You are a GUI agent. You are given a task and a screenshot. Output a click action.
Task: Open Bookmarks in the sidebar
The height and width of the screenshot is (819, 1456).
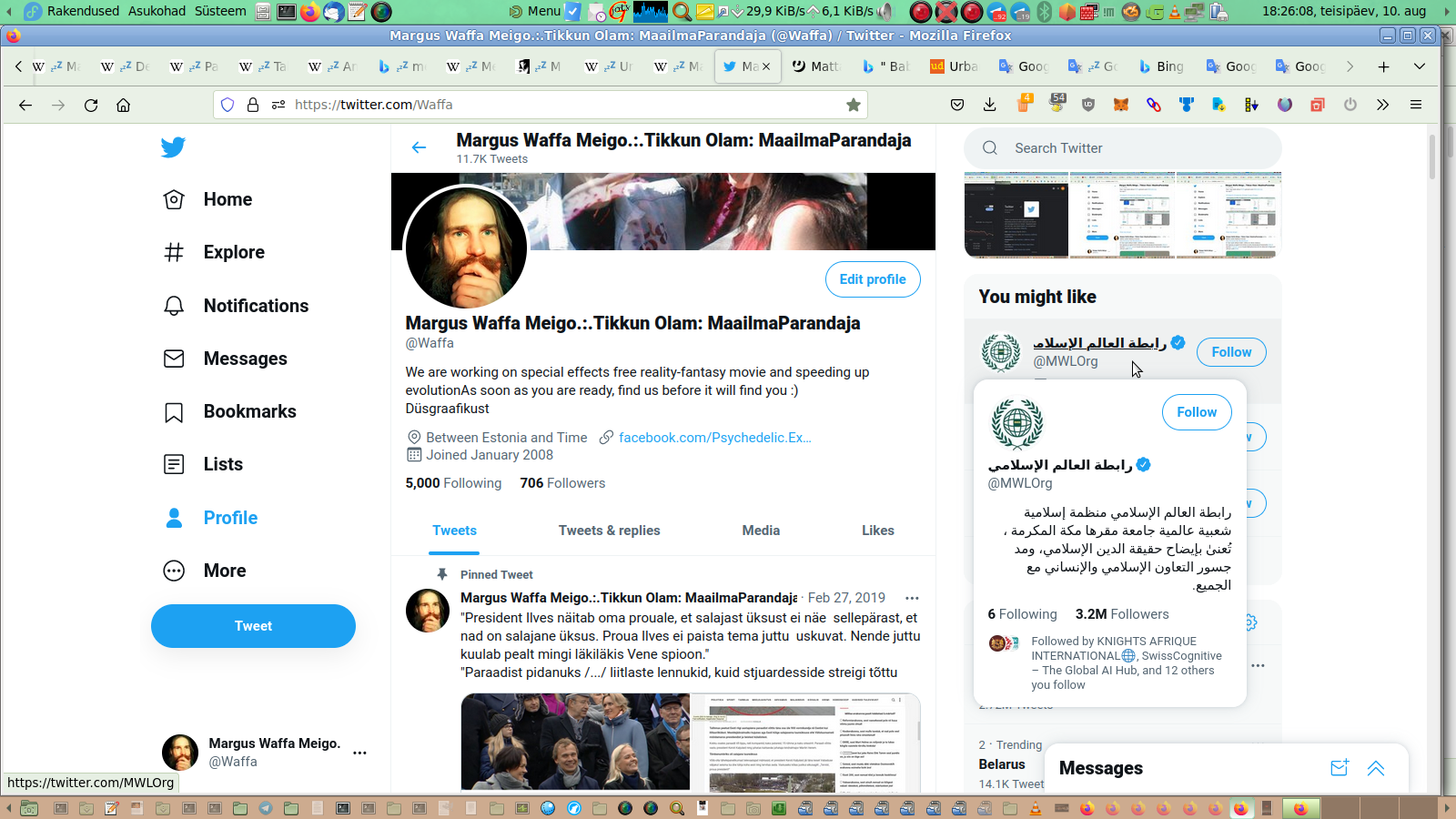click(x=228, y=411)
